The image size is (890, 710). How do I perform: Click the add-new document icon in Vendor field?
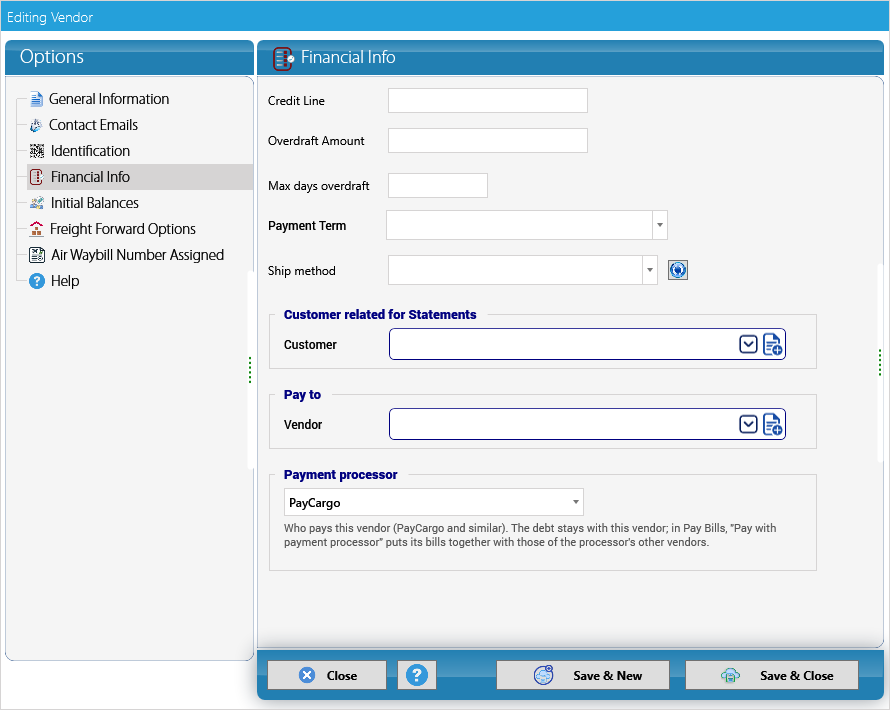tap(773, 425)
